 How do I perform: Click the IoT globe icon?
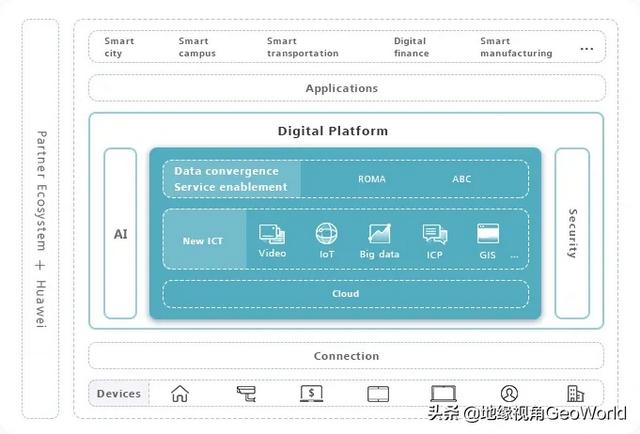(327, 234)
